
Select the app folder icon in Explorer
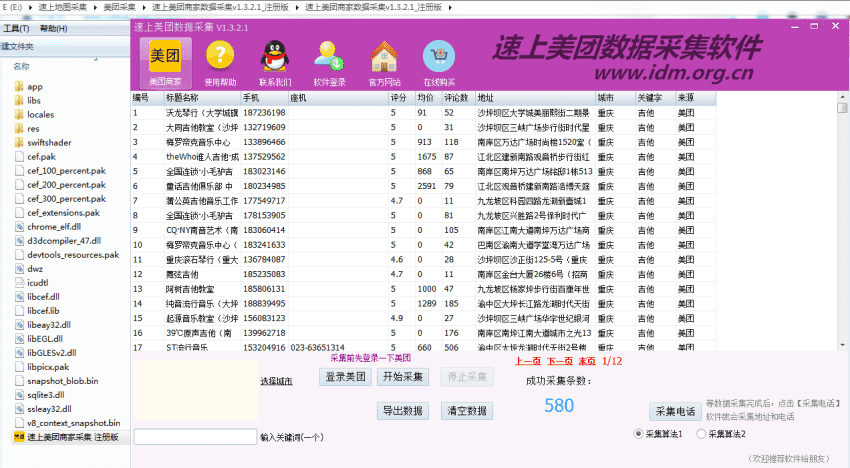[x=19, y=86]
